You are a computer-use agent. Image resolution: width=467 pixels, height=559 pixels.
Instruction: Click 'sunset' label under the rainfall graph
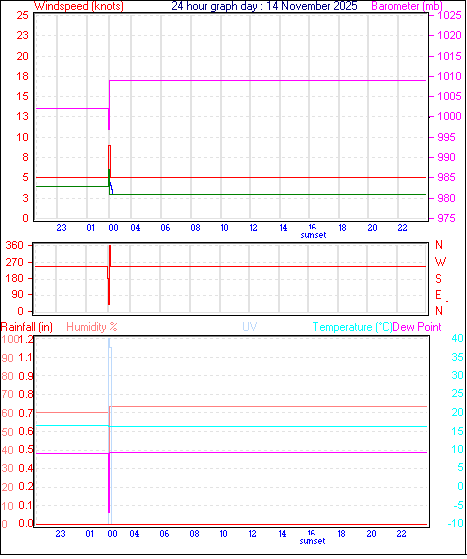pos(312,541)
